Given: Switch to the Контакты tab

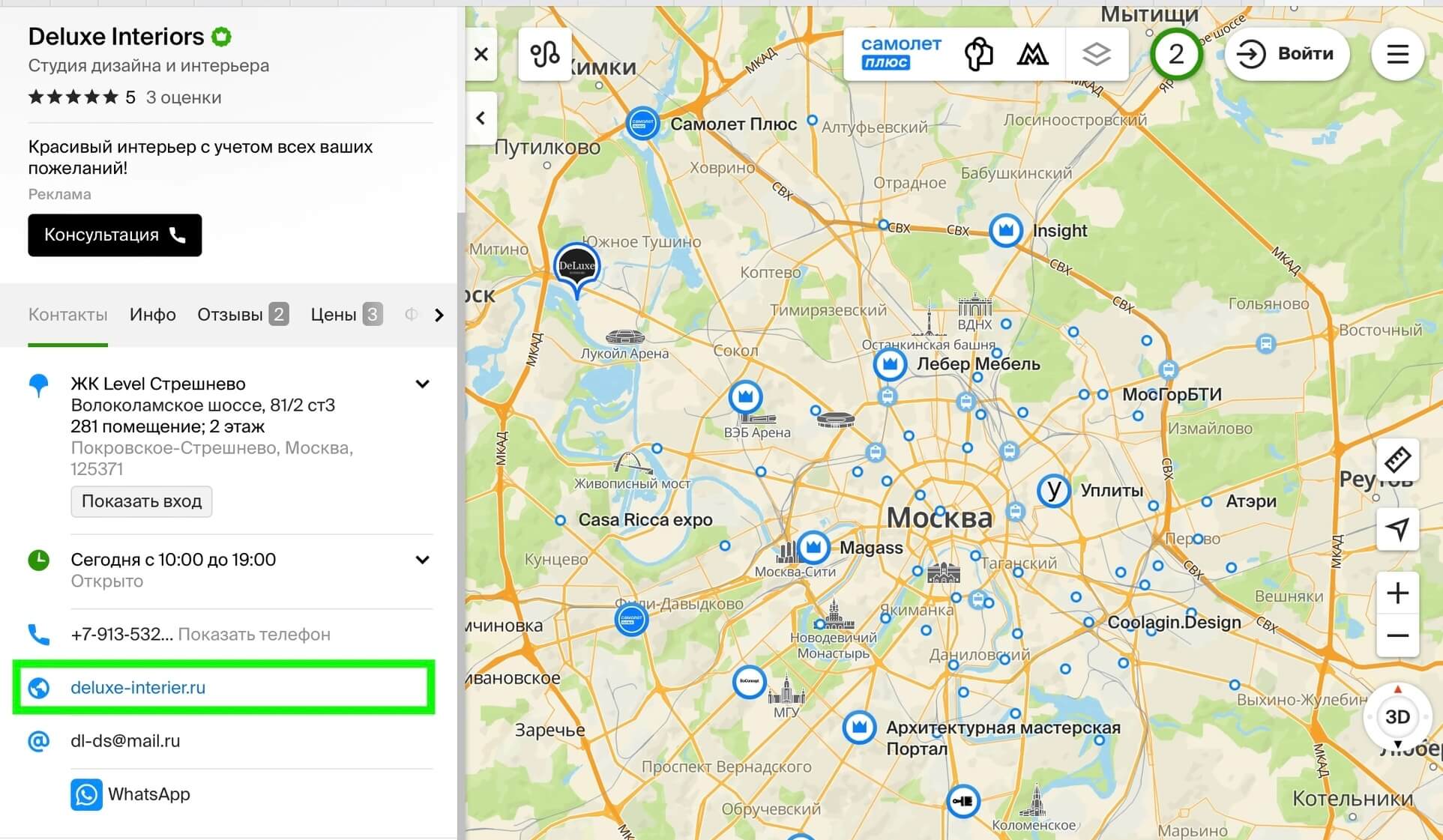Looking at the screenshot, I should (x=67, y=315).
